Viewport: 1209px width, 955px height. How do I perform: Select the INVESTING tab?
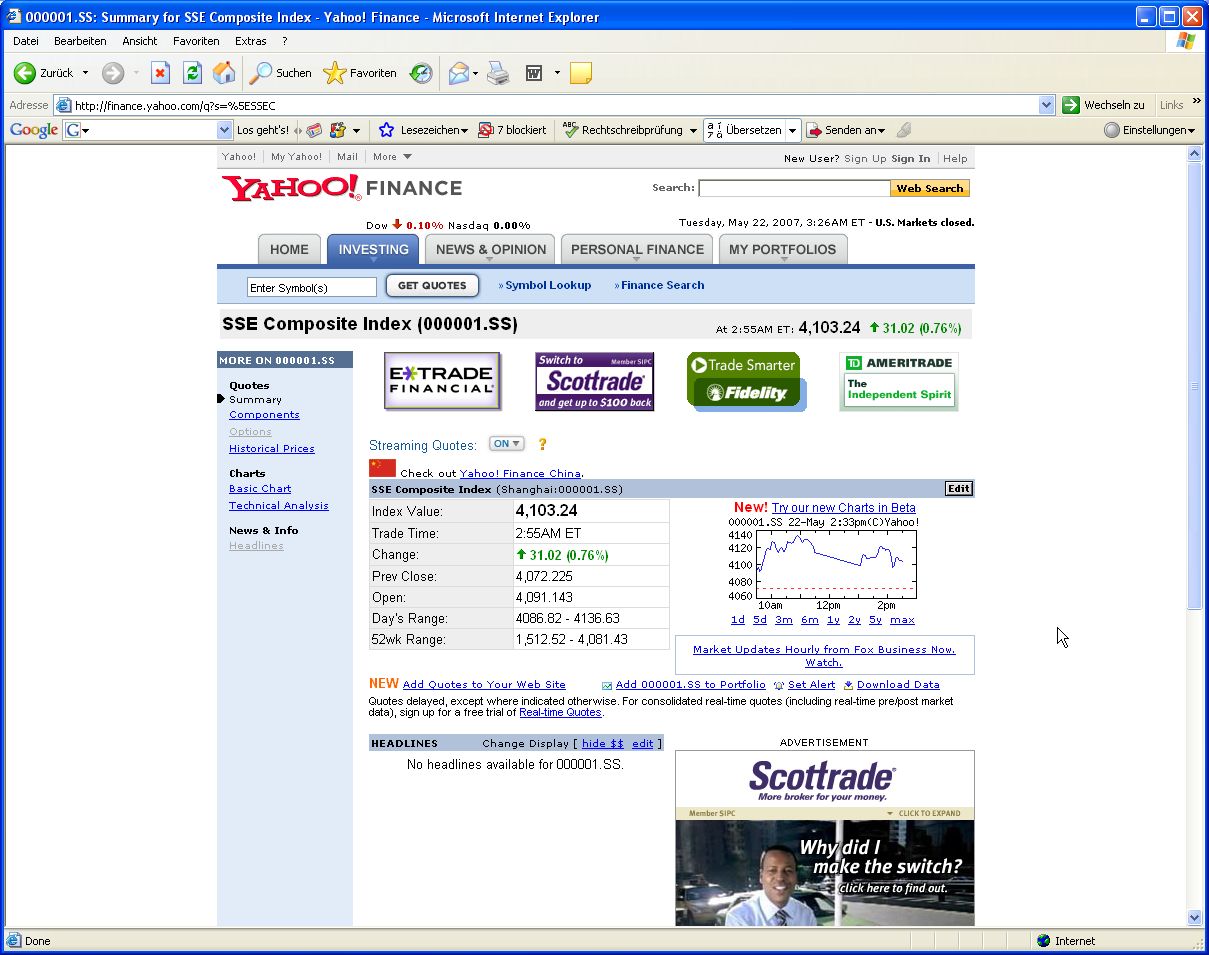(373, 249)
